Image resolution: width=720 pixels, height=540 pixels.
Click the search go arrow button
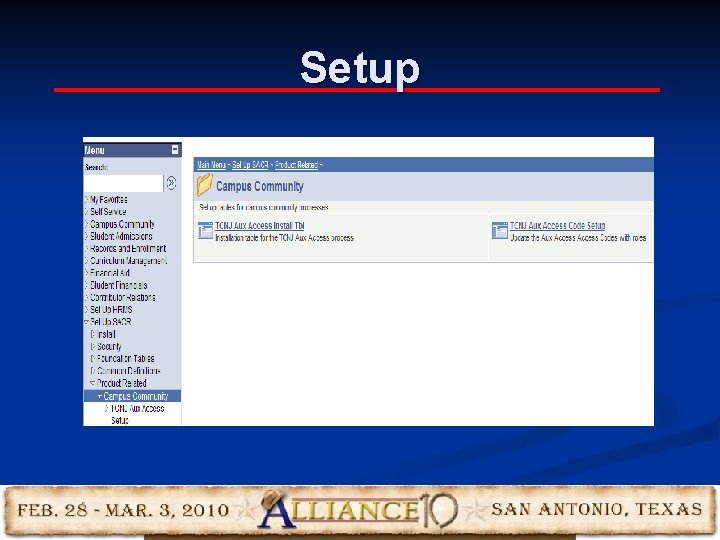[171, 183]
